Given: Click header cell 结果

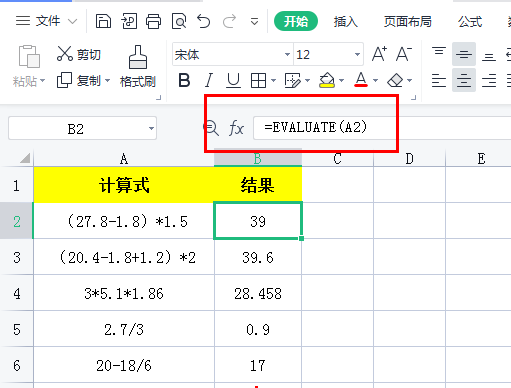Looking at the screenshot, I should click(x=258, y=185).
